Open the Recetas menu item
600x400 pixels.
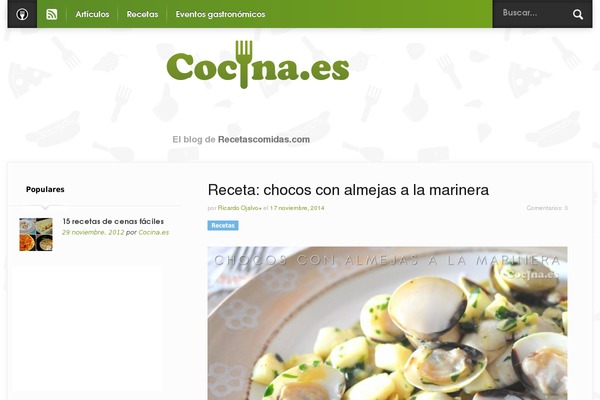point(142,14)
